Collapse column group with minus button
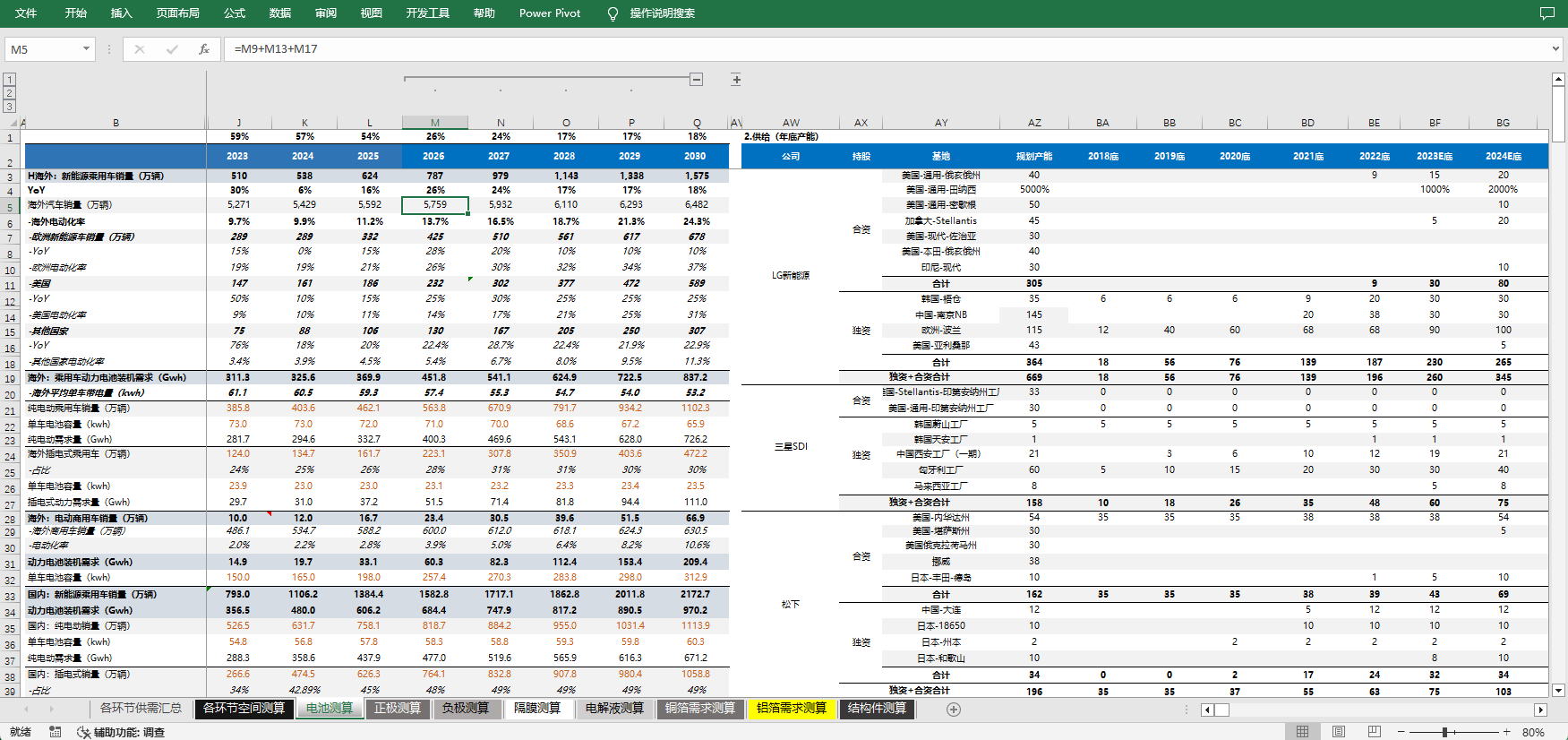This screenshot has width=1568, height=740. tap(697, 80)
